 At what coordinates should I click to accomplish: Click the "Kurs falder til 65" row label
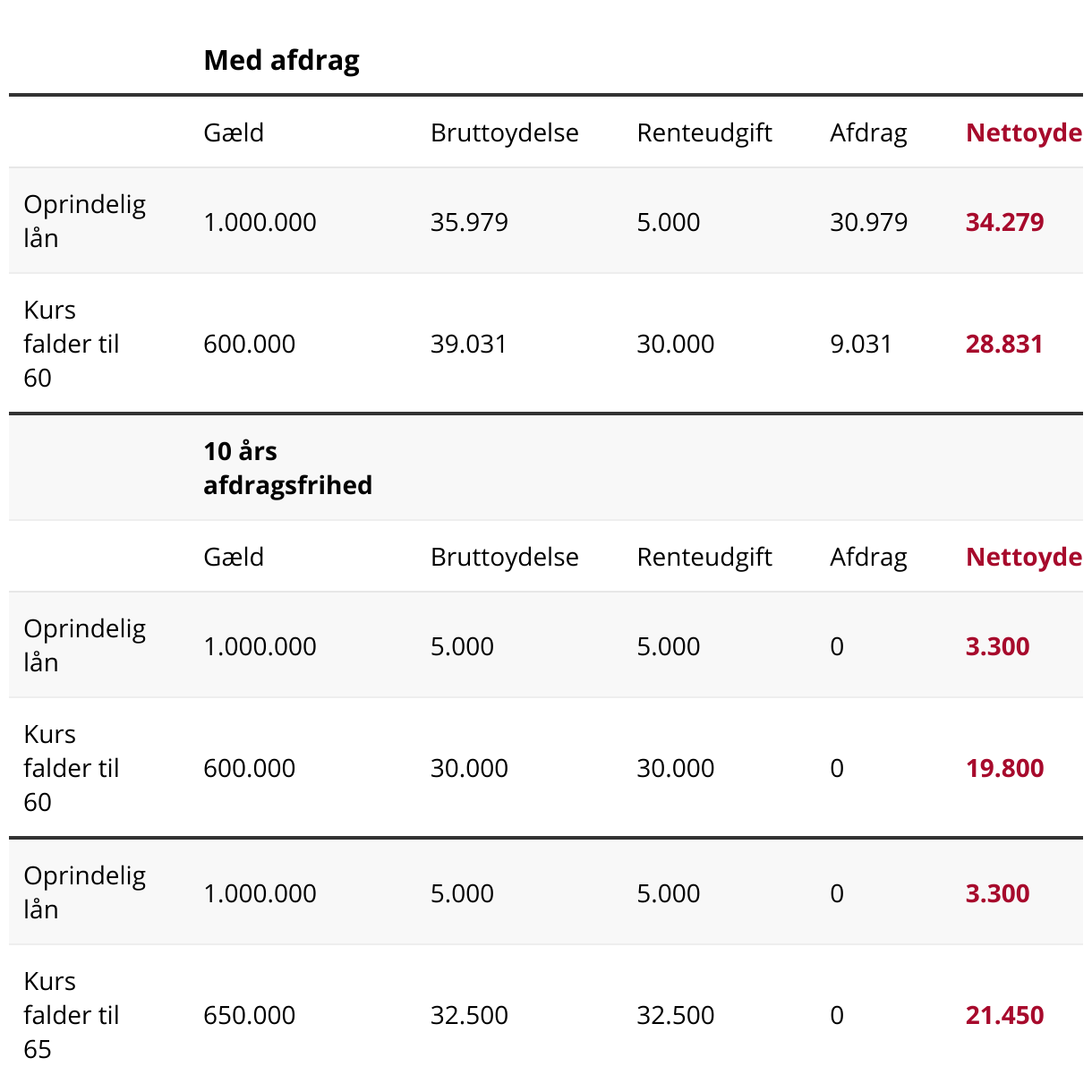(x=72, y=1015)
